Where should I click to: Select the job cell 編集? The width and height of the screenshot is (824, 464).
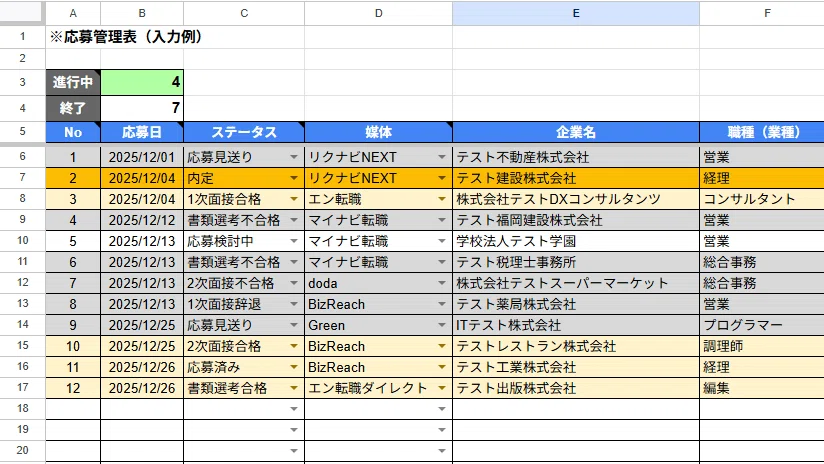762,388
